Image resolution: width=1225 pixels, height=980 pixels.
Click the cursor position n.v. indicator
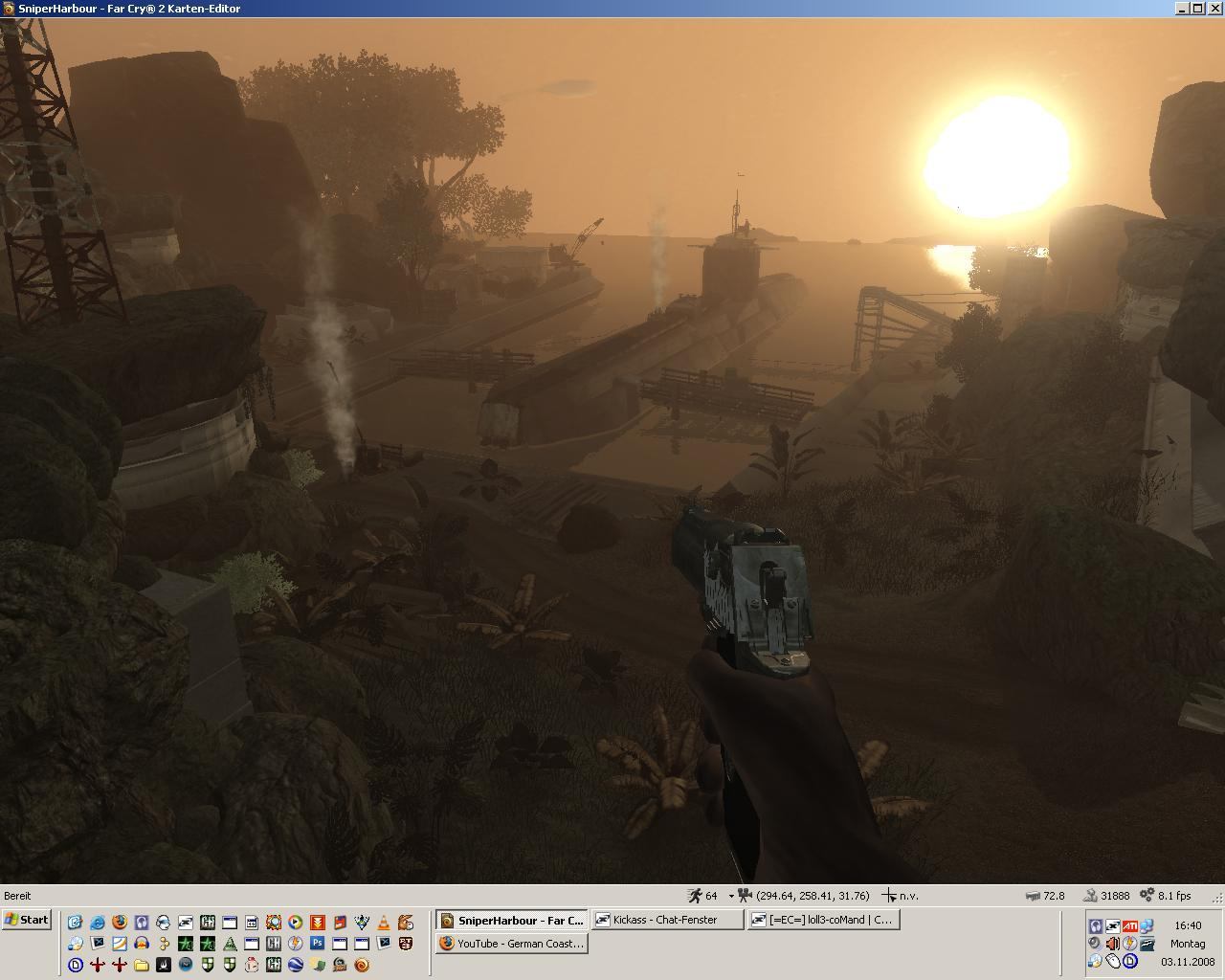[x=900, y=896]
